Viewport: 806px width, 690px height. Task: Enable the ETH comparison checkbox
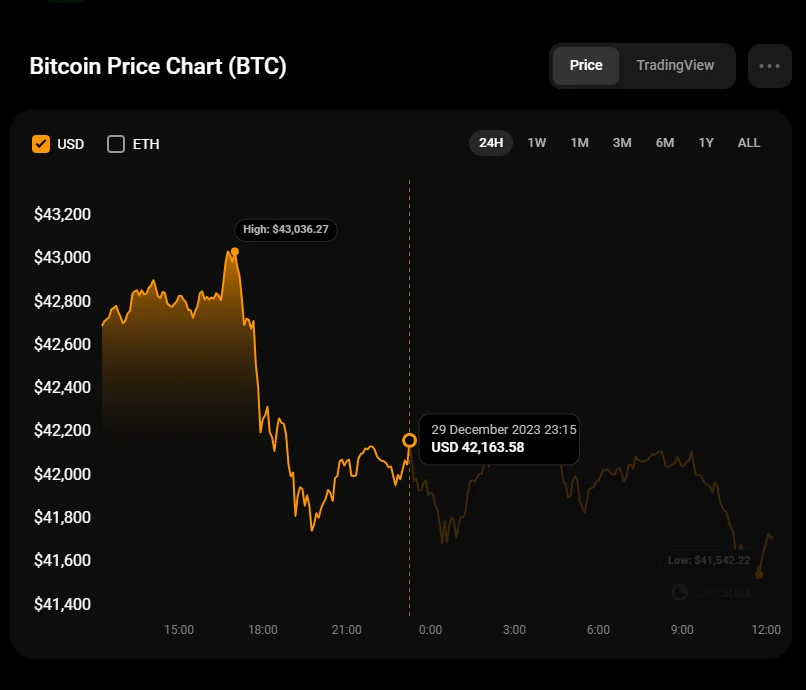pos(116,144)
